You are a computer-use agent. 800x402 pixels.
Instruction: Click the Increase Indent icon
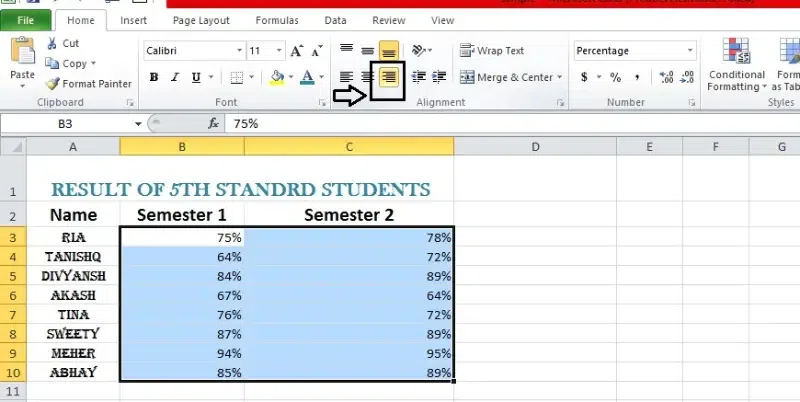click(439, 77)
